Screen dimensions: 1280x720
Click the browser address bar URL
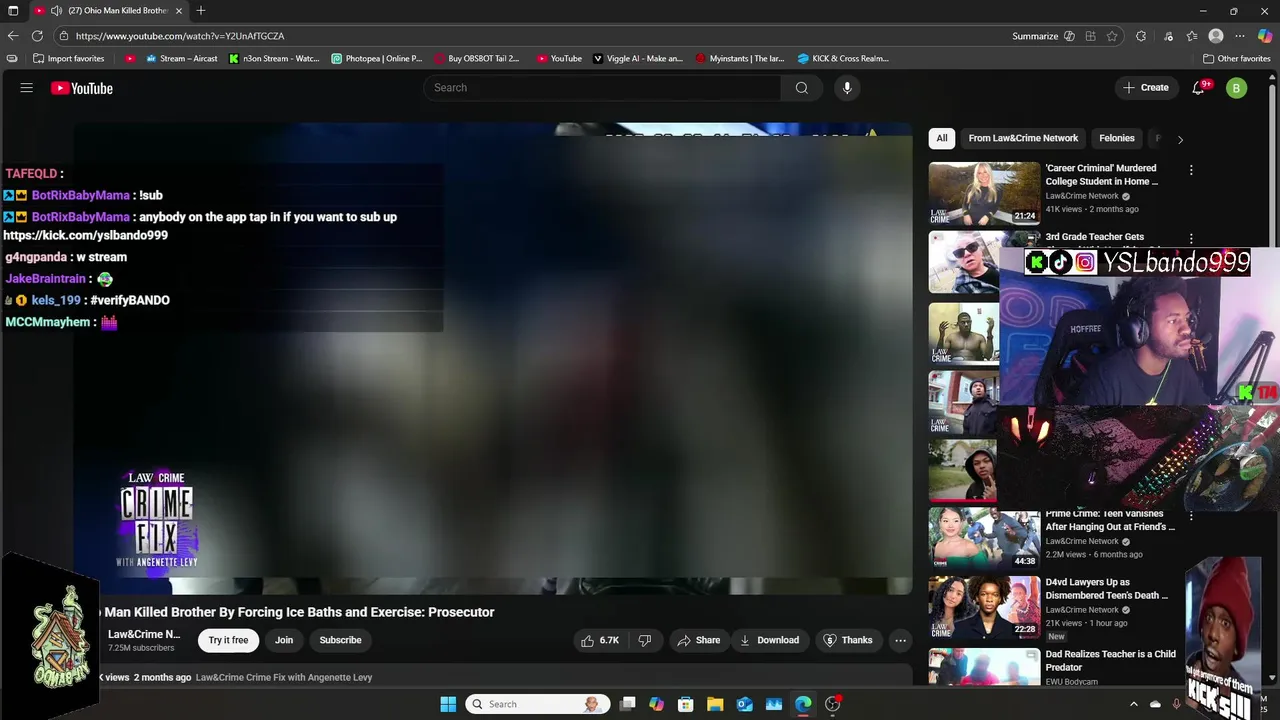pos(180,36)
